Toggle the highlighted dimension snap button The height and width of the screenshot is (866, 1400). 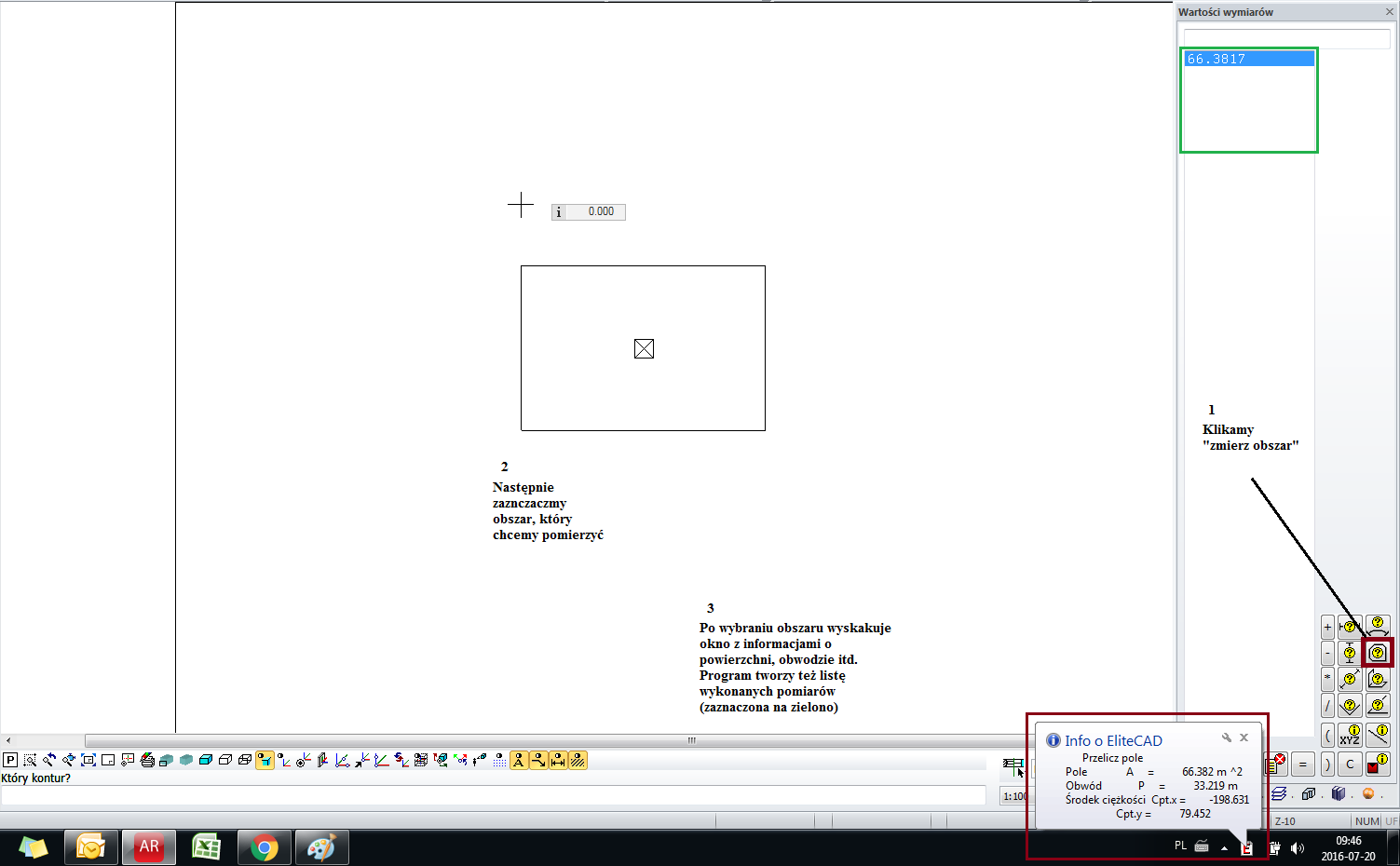point(558,760)
